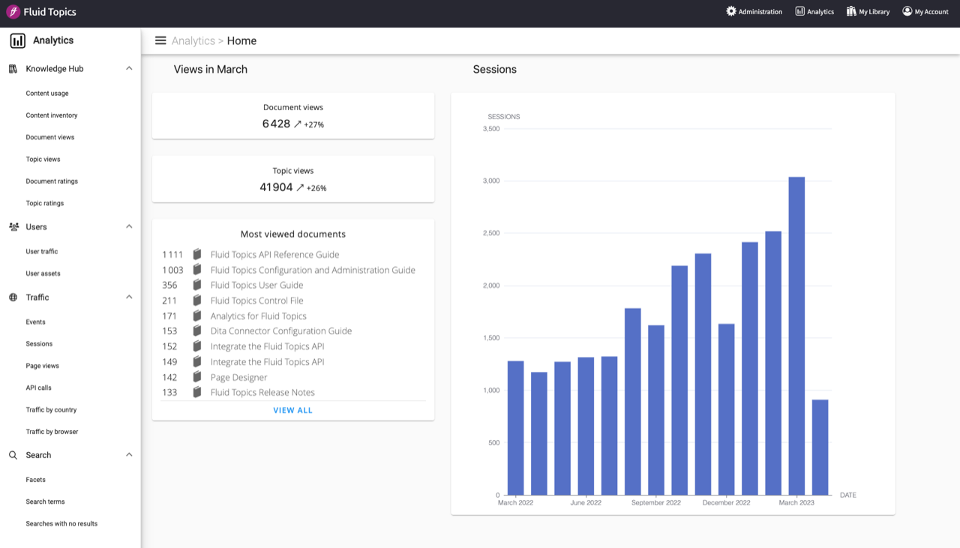
Task: Open Events under Traffic
Action: point(36,322)
